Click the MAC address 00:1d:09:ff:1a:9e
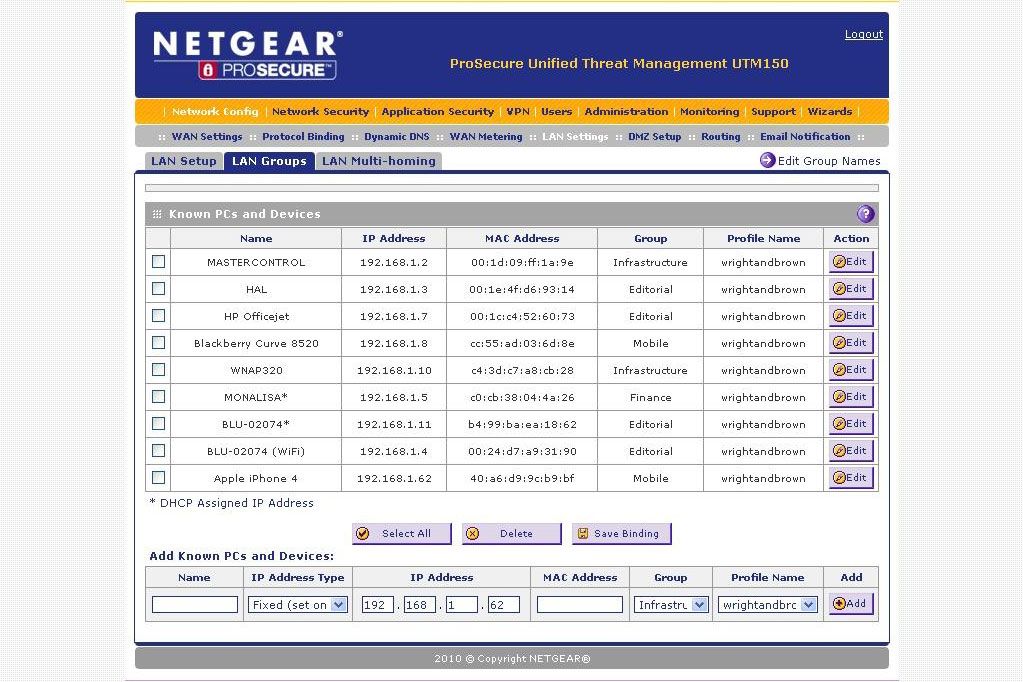The width and height of the screenshot is (1023, 682). tap(522, 262)
